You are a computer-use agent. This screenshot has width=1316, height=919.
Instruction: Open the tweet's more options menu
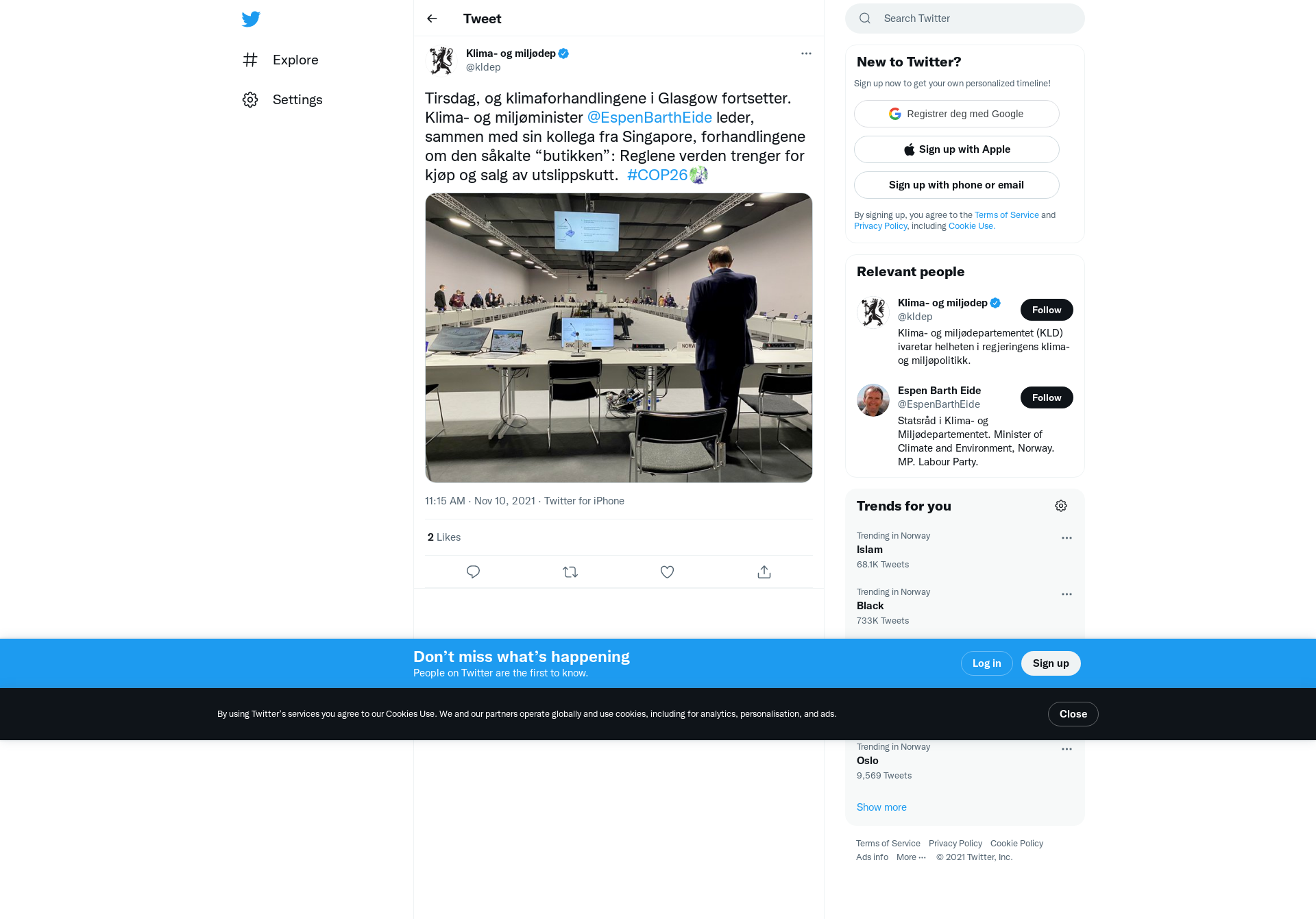click(806, 53)
